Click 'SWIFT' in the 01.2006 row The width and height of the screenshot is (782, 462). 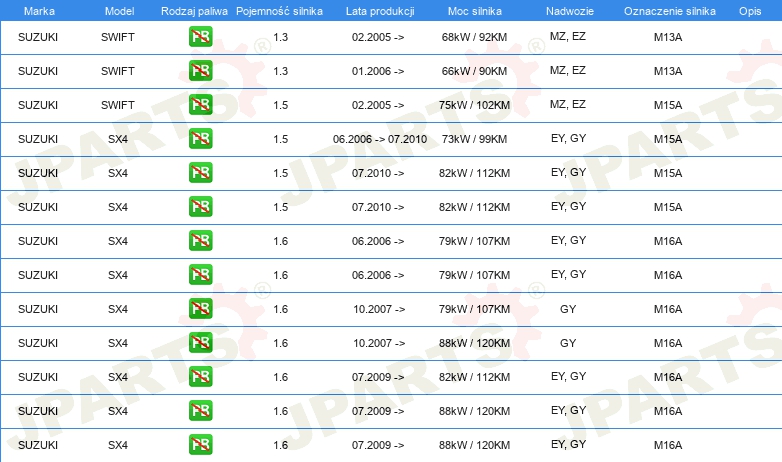click(118, 71)
